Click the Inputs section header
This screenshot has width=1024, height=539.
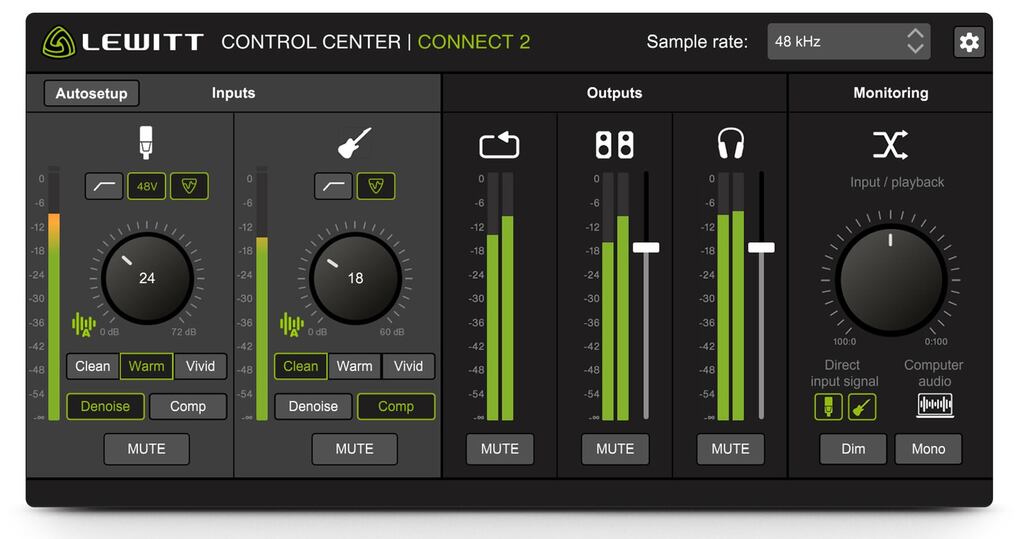[233, 93]
